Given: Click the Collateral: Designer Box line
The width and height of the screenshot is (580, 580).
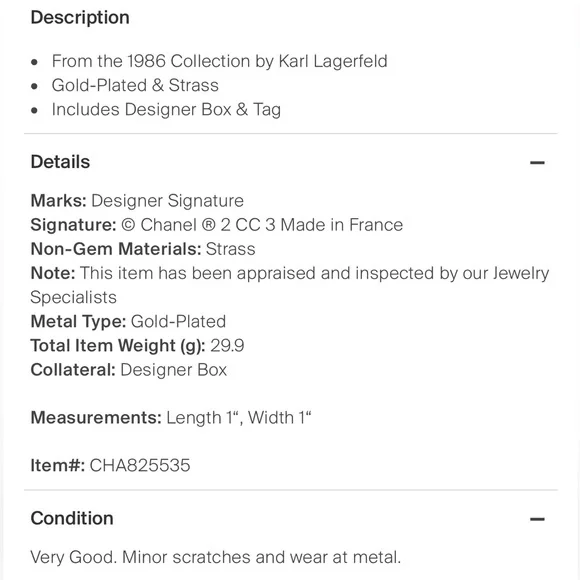Looking at the screenshot, I should tap(129, 370).
